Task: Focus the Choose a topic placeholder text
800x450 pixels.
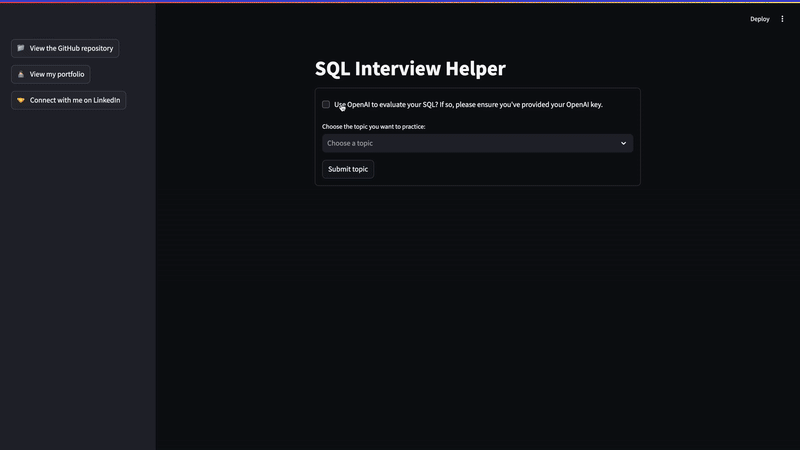Action: (350, 143)
